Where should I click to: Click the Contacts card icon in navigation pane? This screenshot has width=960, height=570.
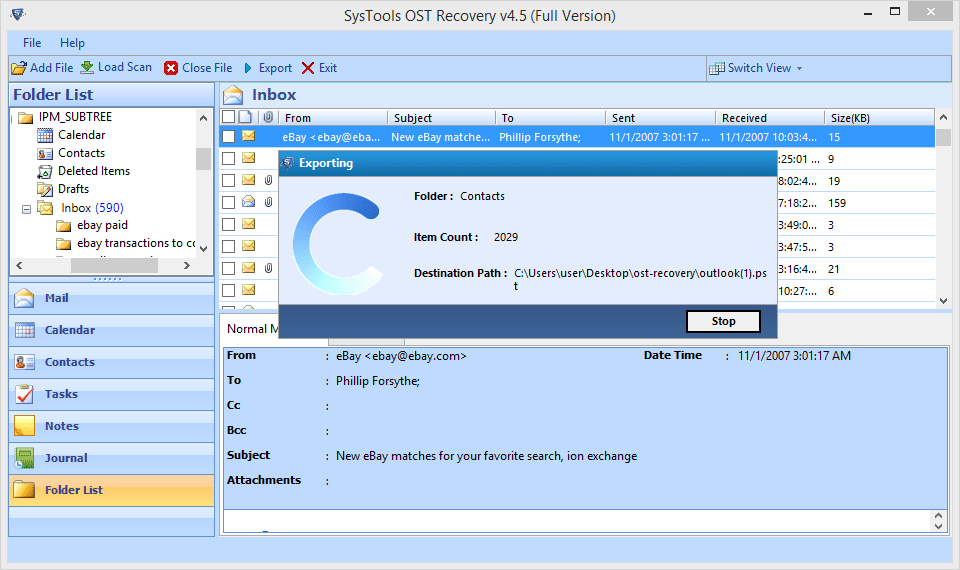25,362
